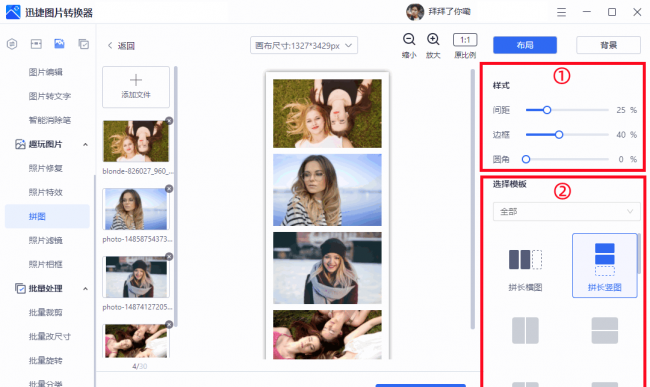Select the blonde-826027 thumbnail in file list
650x387 pixels.
point(136,141)
